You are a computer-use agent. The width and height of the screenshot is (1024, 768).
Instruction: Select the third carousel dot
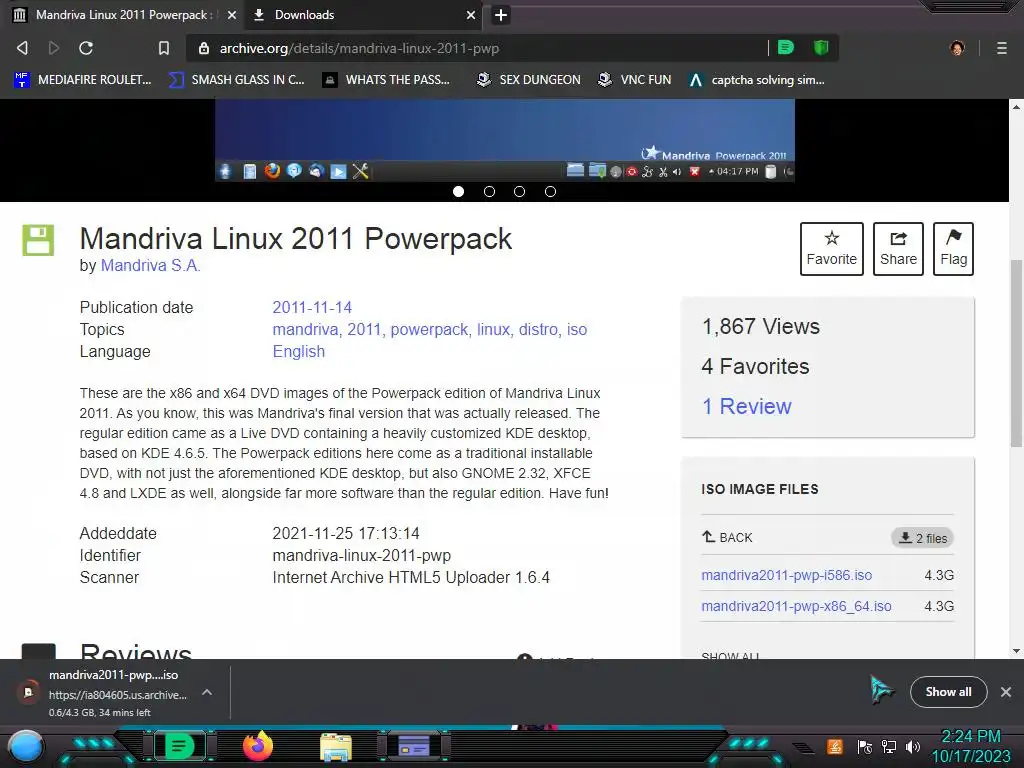[x=519, y=191]
